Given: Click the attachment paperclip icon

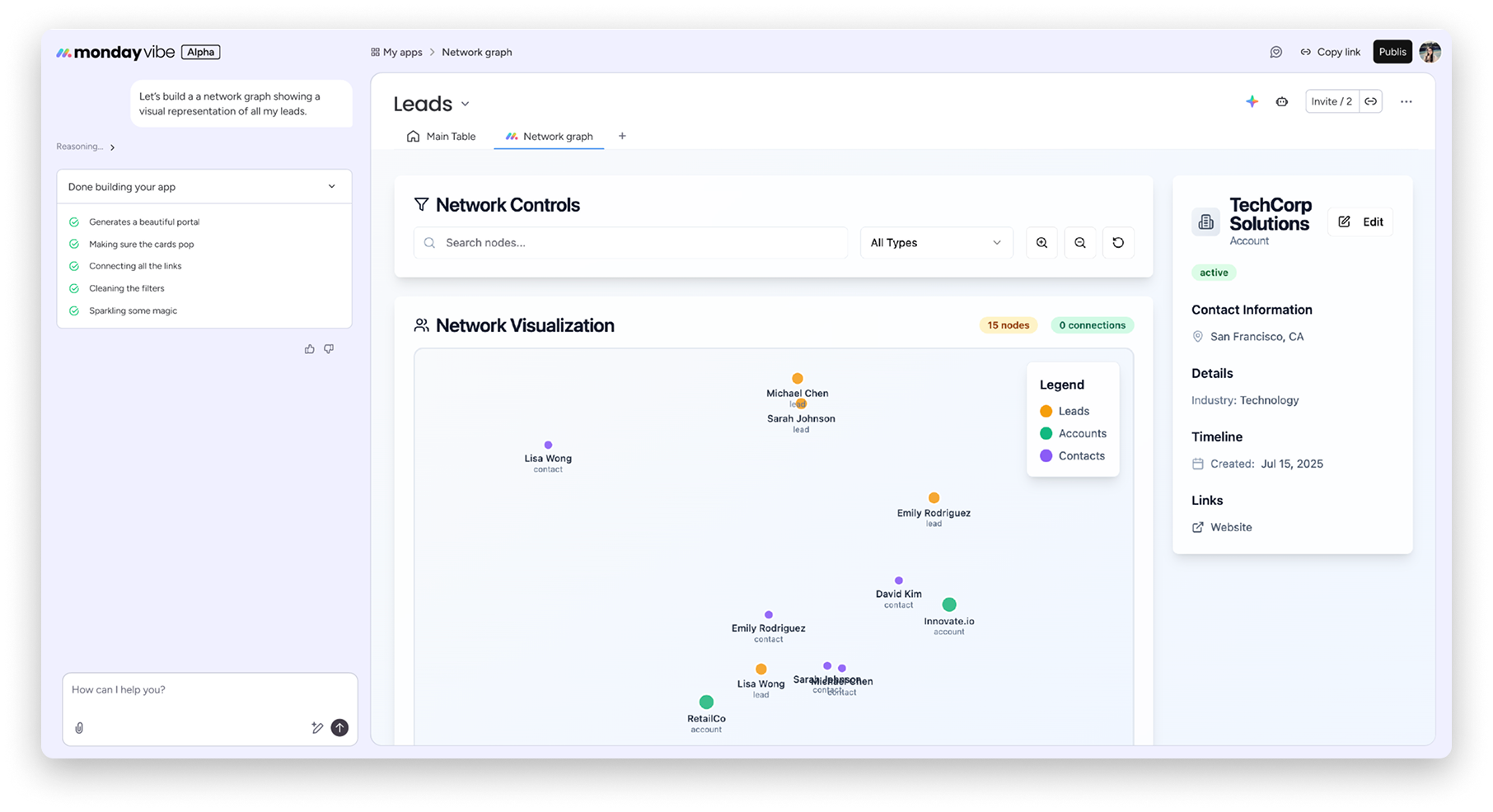Looking at the screenshot, I should pyautogui.click(x=79, y=728).
